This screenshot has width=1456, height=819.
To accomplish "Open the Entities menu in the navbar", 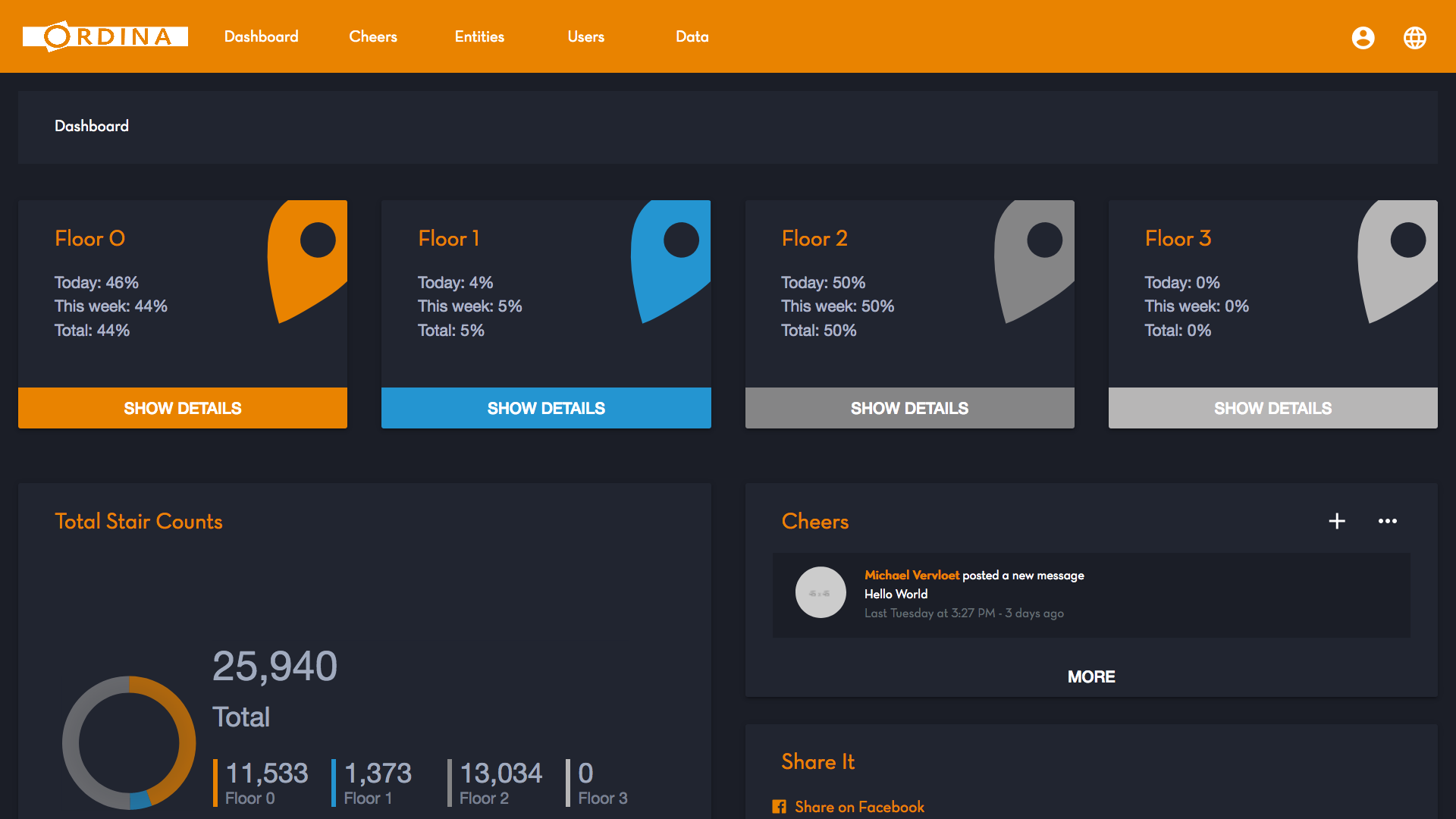I will pos(479,36).
